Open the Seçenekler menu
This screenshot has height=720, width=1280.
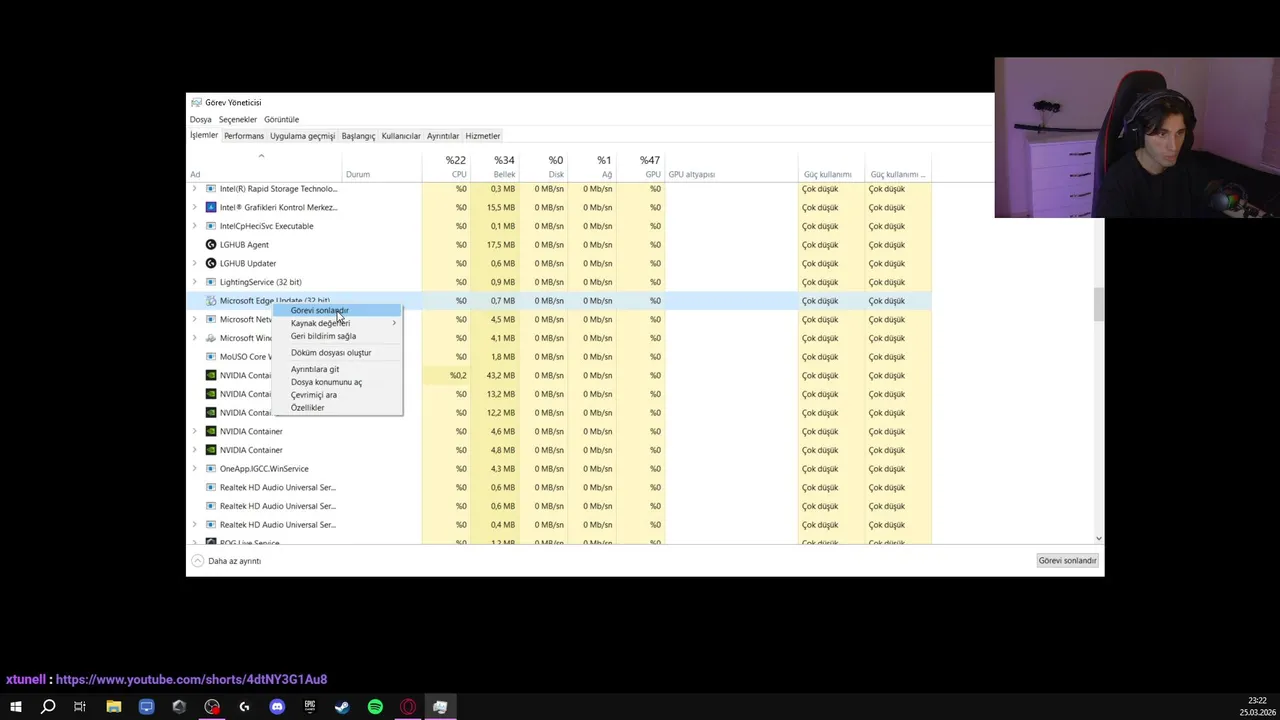tap(238, 120)
